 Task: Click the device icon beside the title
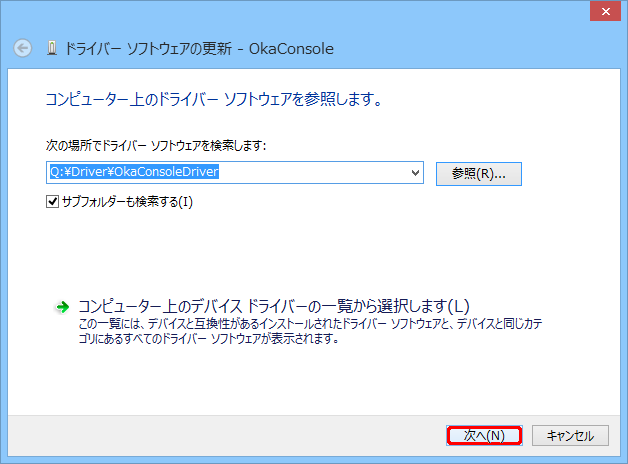point(52,48)
